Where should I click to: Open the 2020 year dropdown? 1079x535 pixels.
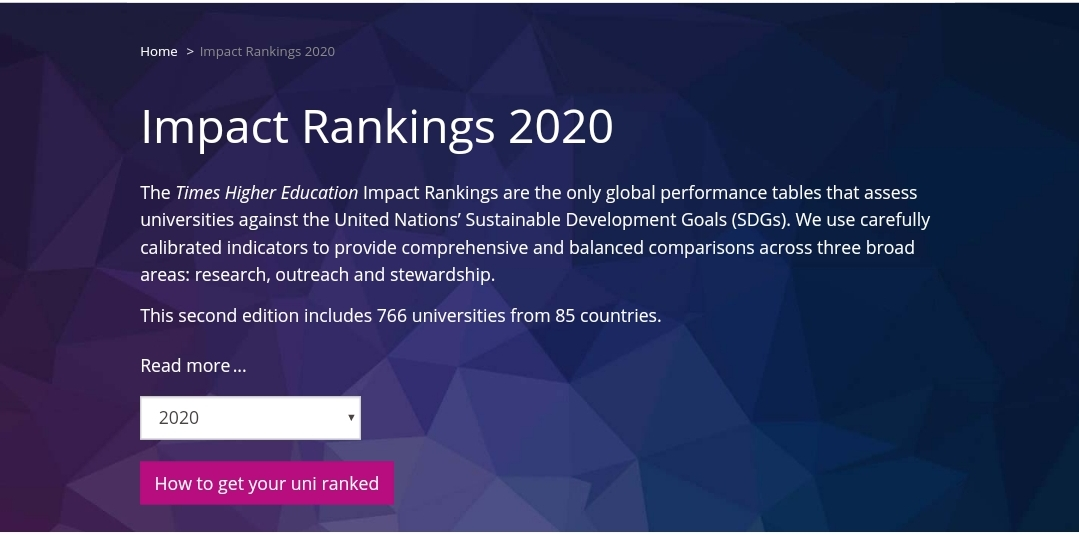(x=250, y=418)
